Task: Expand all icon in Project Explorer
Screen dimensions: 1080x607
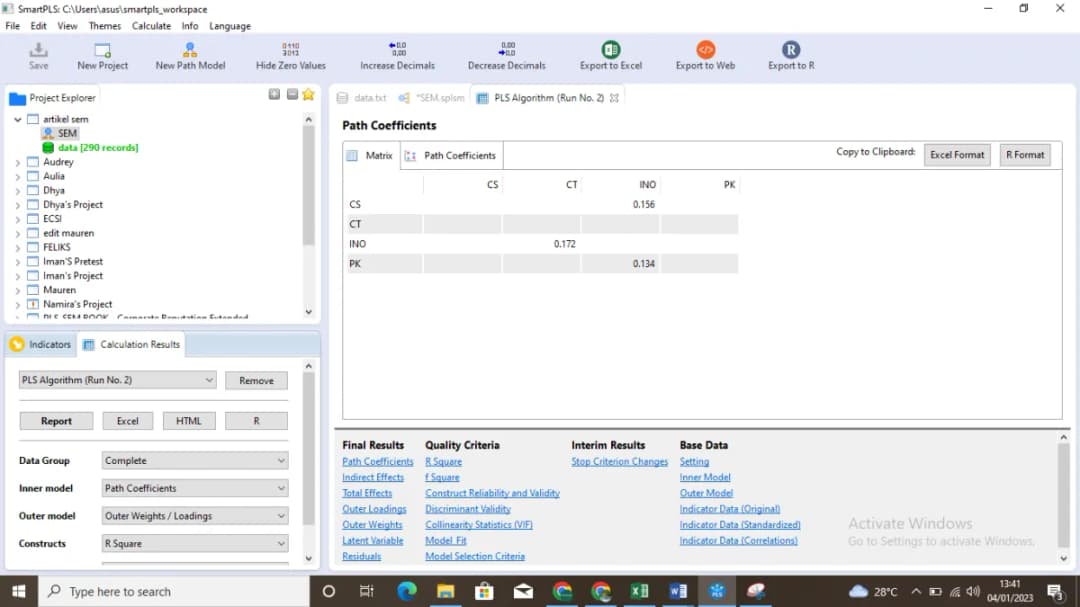Action: [274, 94]
